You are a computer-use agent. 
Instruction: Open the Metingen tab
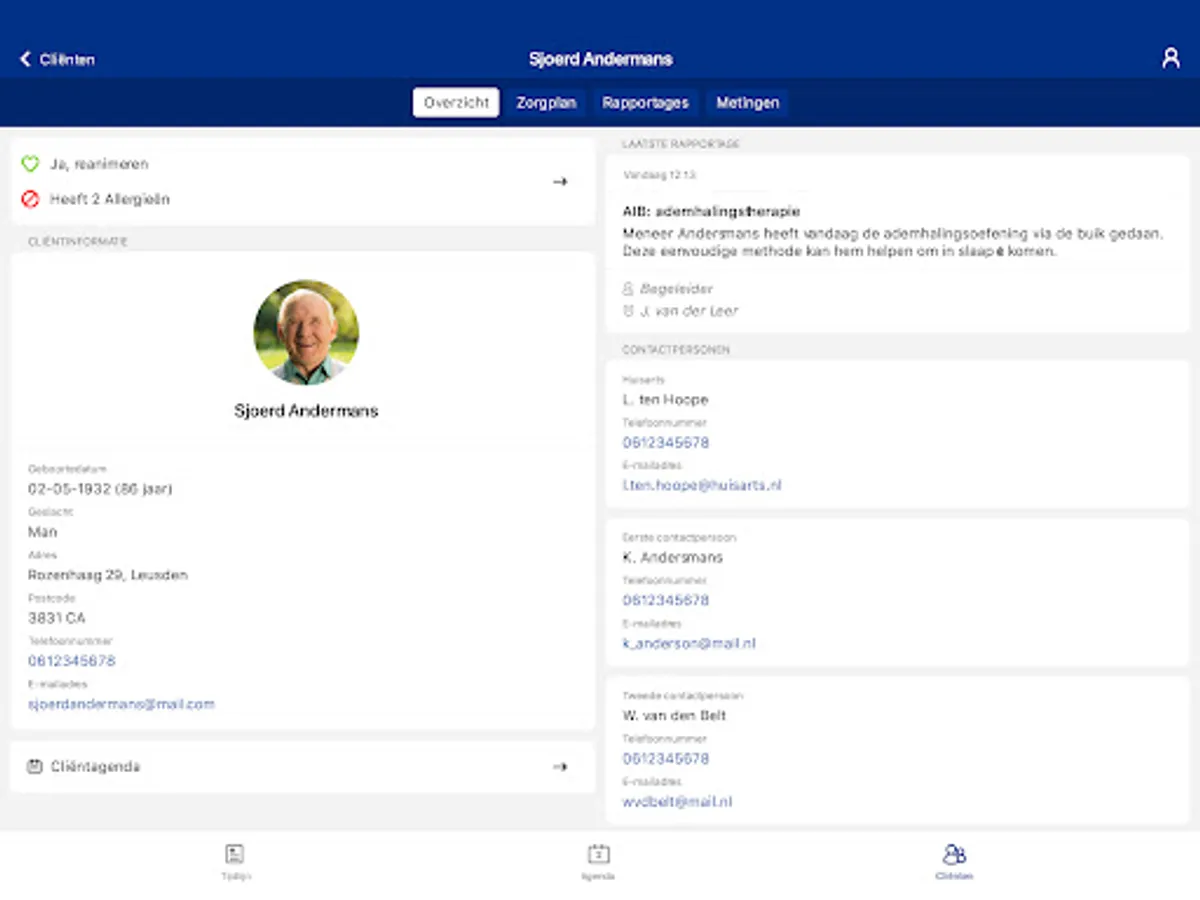(x=747, y=103)
